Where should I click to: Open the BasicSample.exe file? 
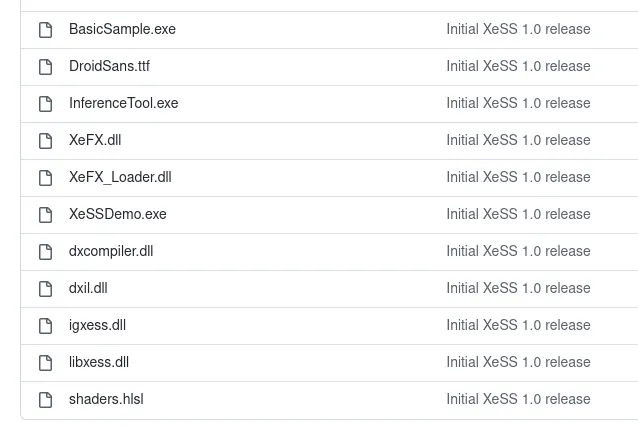(122, 30)
